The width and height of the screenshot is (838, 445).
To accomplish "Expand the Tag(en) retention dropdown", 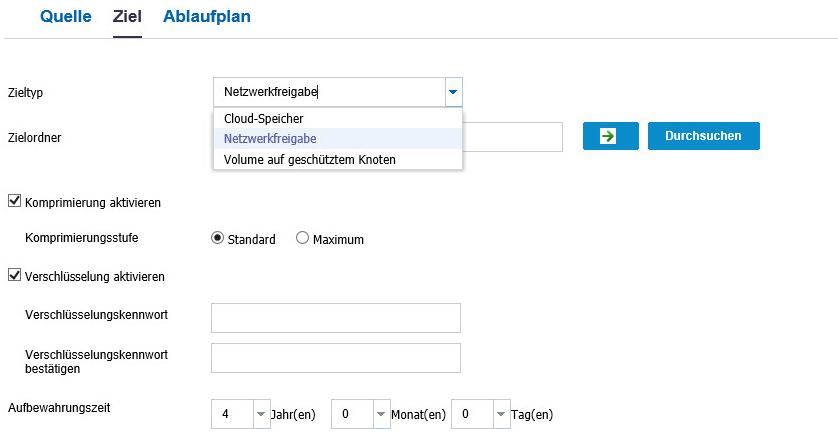I will tap(501, 414).
